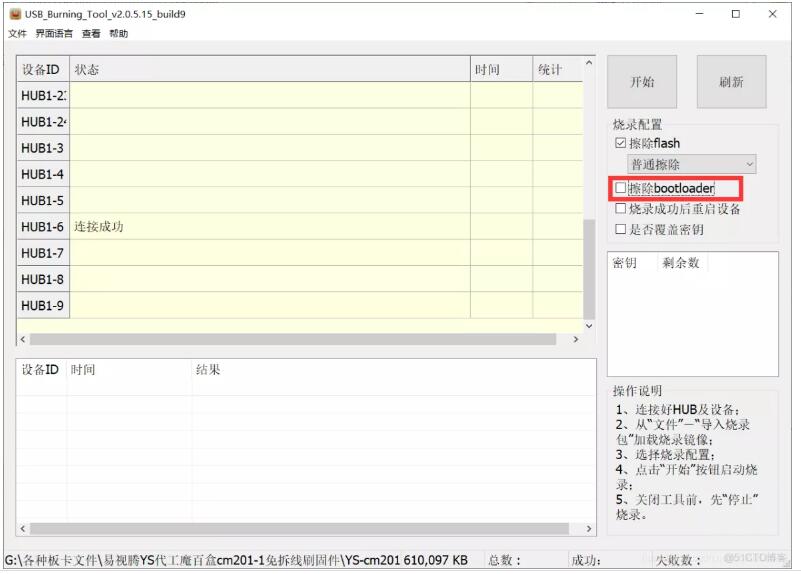This screenshot has height=574, width=801.
Task: Click the 状态 column header
Action: coord(270,70)
